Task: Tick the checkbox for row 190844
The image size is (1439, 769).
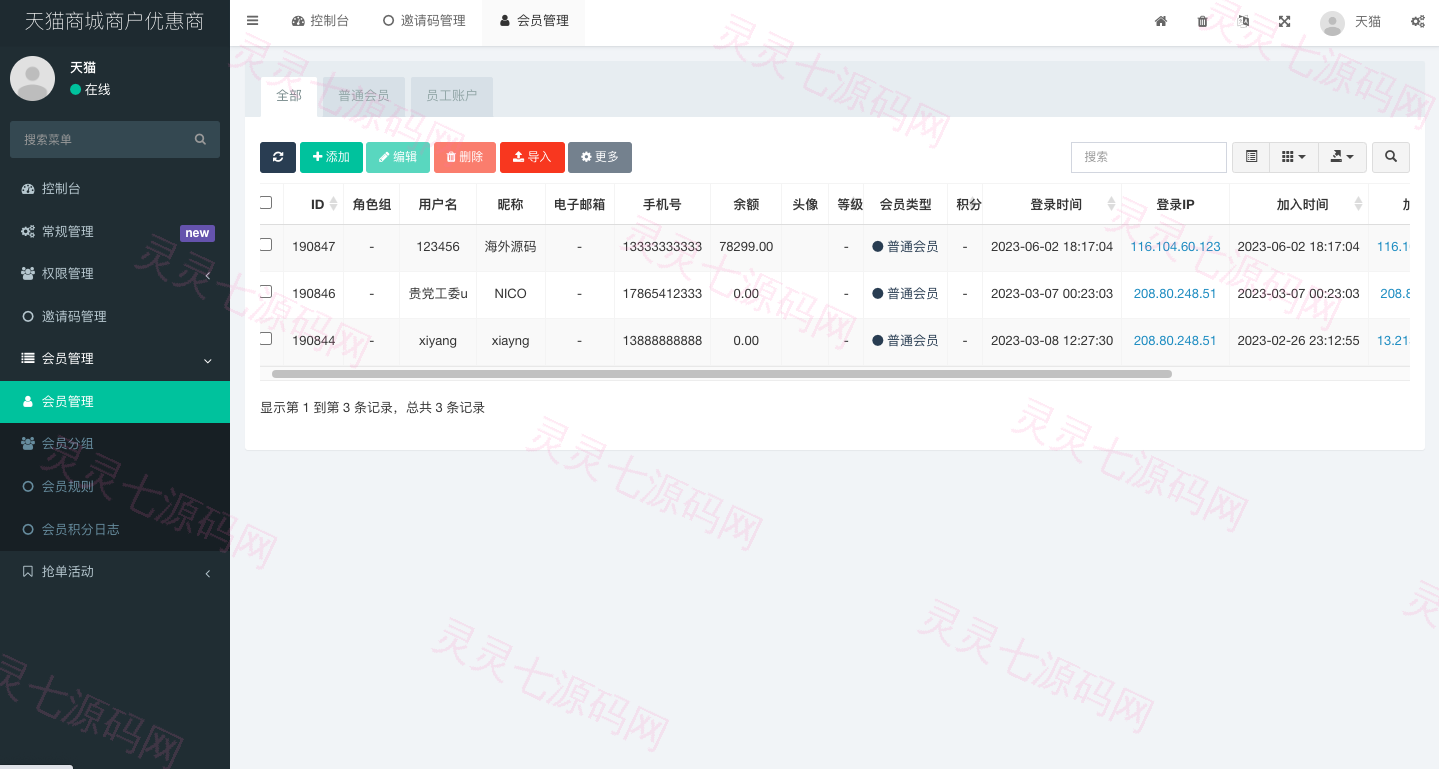Action: (x=266, y=339)
